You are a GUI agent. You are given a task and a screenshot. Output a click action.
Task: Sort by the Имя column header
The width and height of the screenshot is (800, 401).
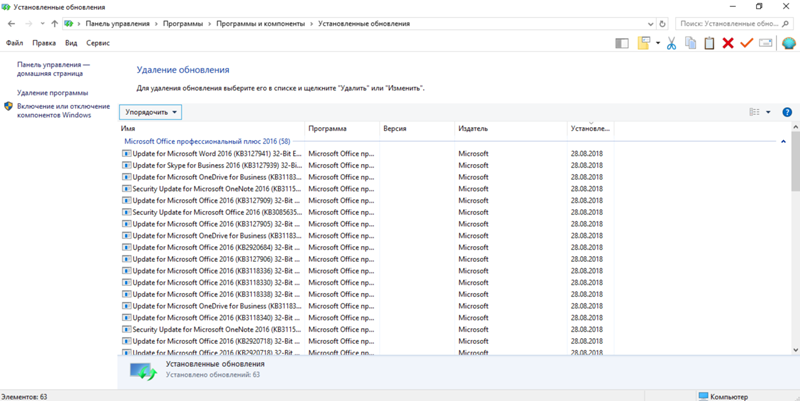212,129
